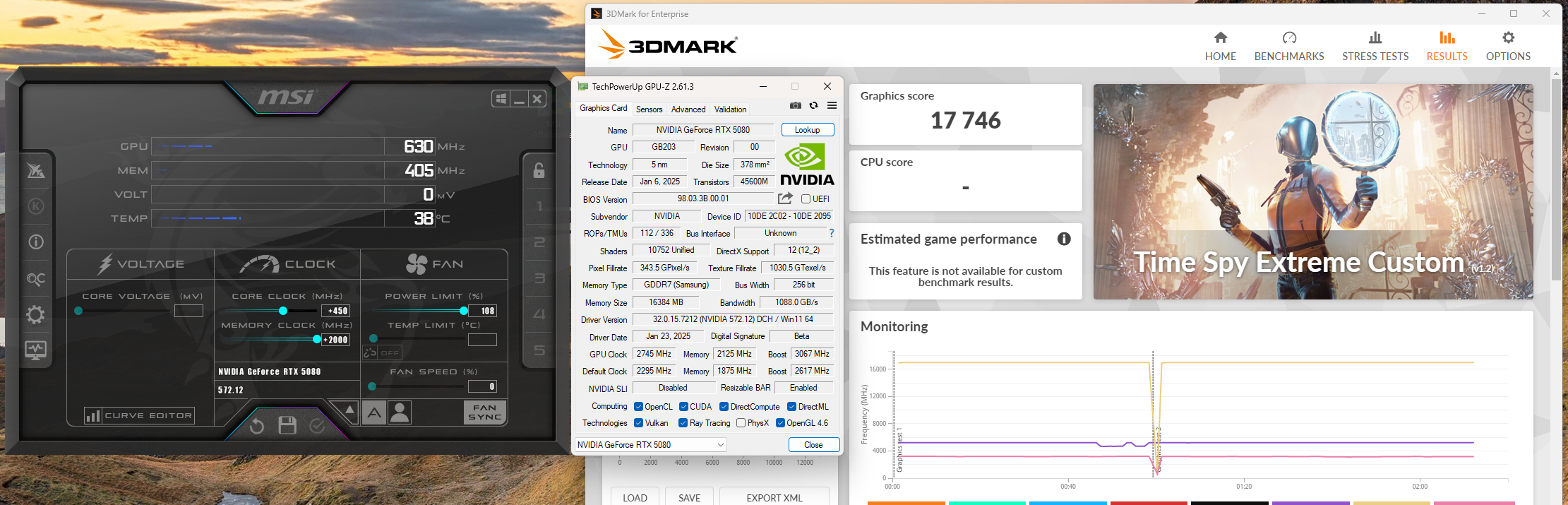This screenshot has height=505, width=1568.
Task: Click the info icon beside Estimated game performance
Action: (1064, 239)
